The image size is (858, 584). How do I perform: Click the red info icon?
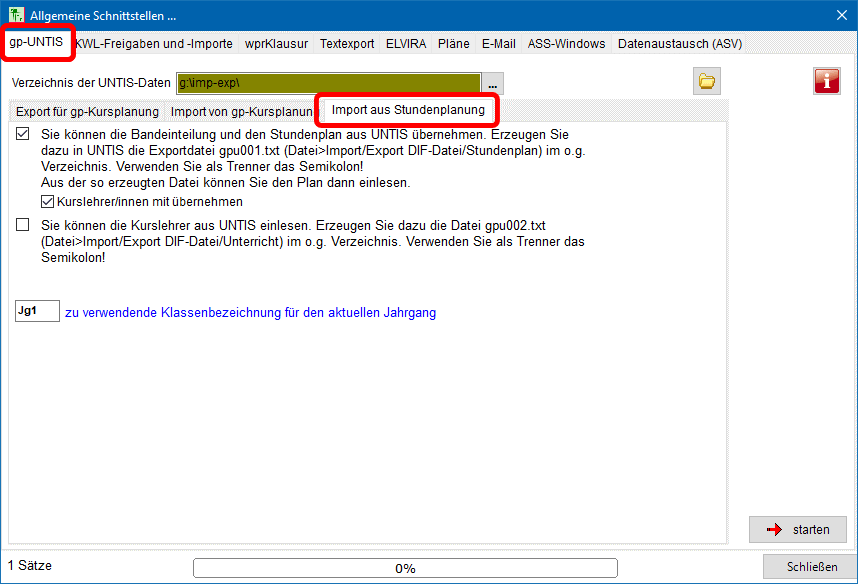(x=826, y=82)
